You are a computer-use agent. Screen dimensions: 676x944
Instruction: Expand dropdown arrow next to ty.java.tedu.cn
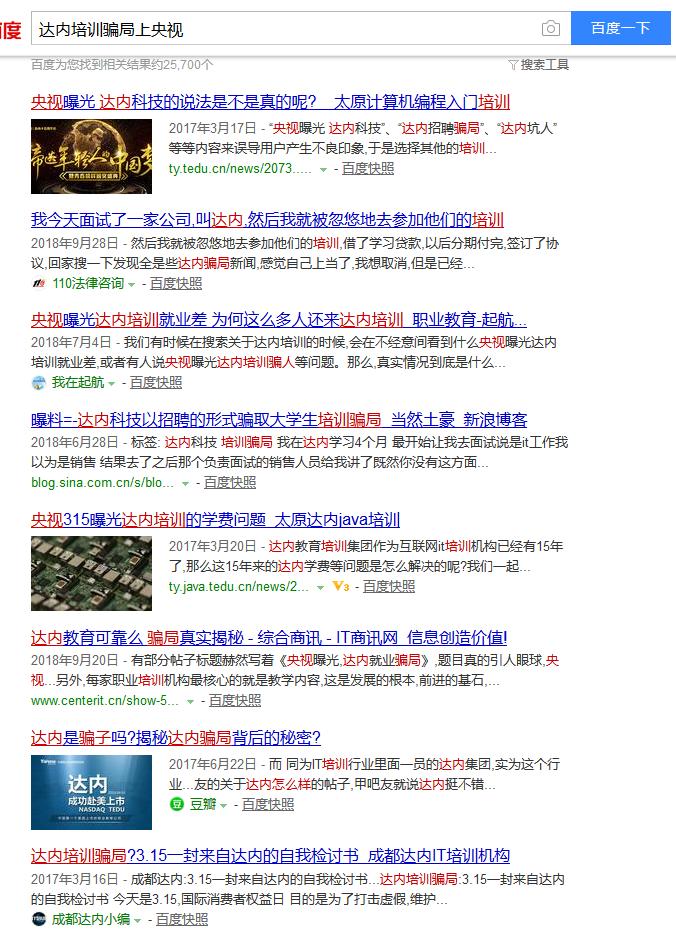[321, 588]
